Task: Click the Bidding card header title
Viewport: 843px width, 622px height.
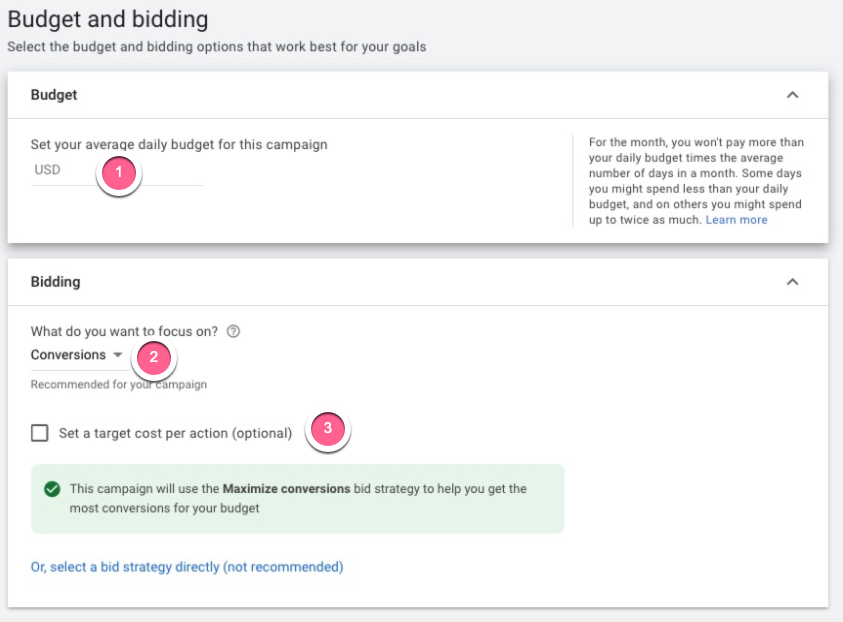Action: [x=55, y=282]
